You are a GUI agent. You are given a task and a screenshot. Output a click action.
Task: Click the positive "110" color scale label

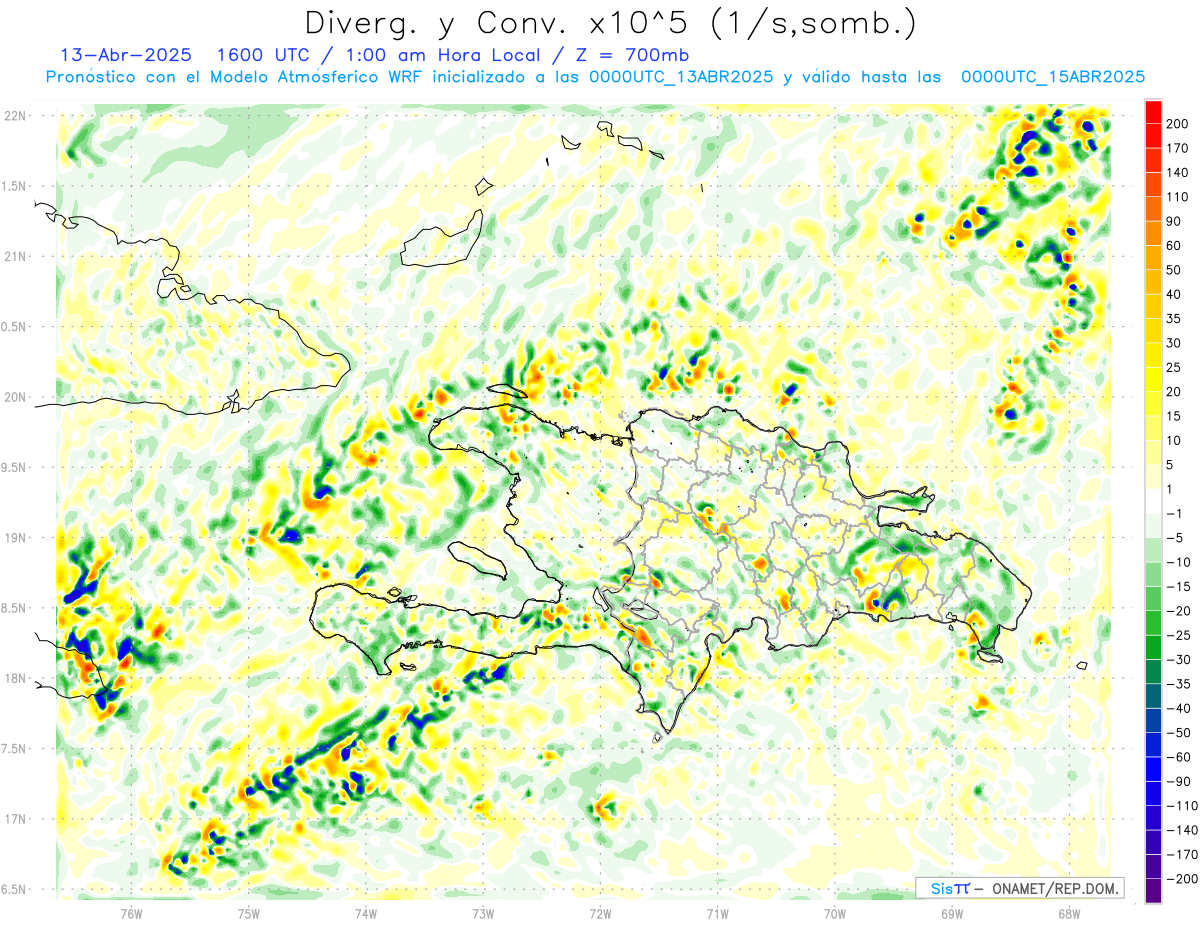tap(1178, 197)
